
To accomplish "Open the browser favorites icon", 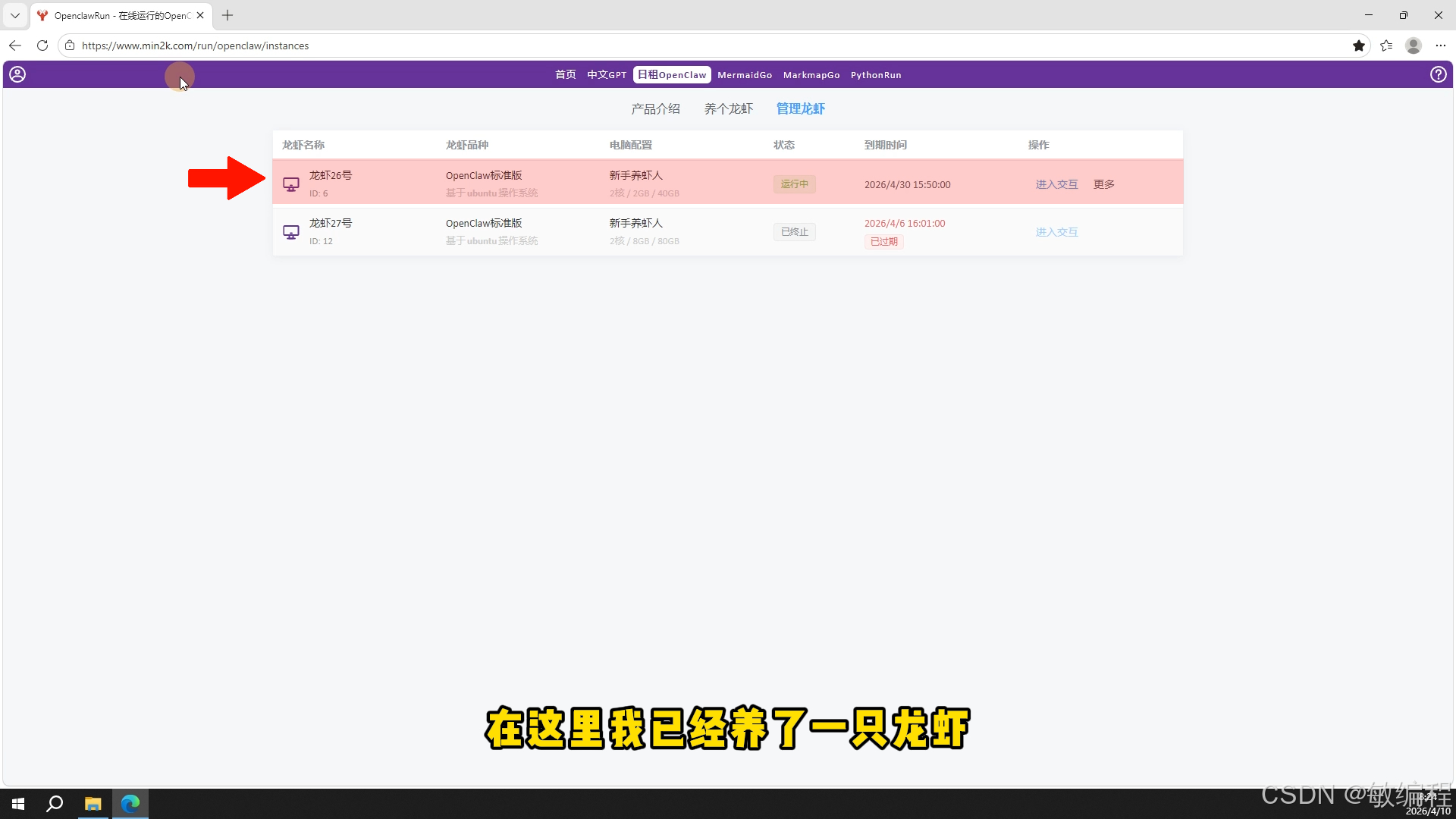I will point(1386,45).
